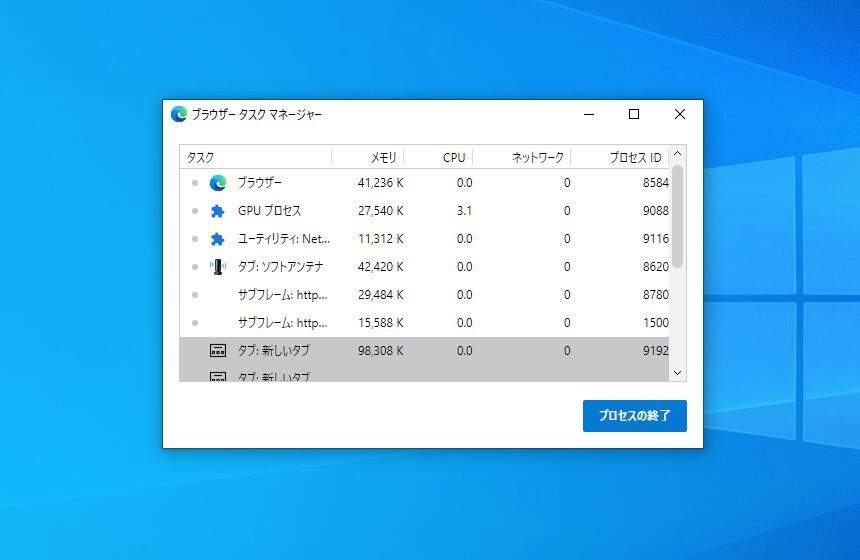Click the vertical scrollbar thumb
The width and height of the screenshot is (860, 560).
678,216
